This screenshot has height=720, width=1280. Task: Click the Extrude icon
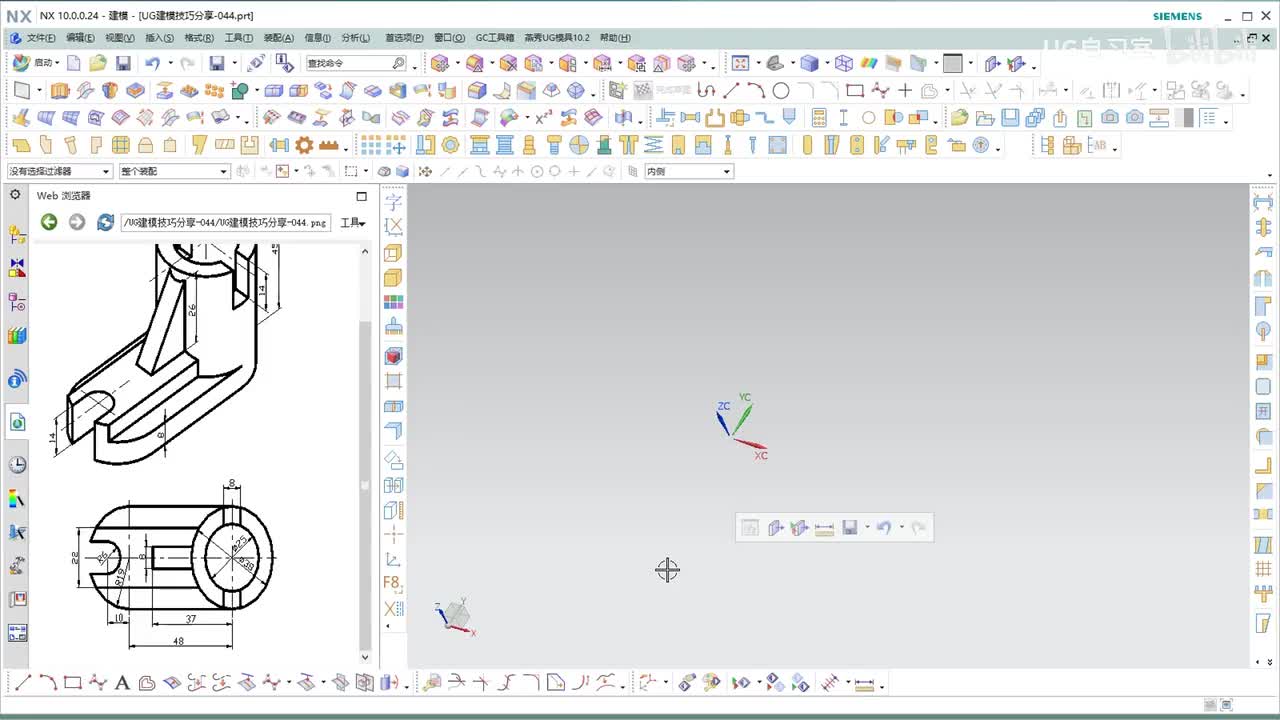point(61,90)
